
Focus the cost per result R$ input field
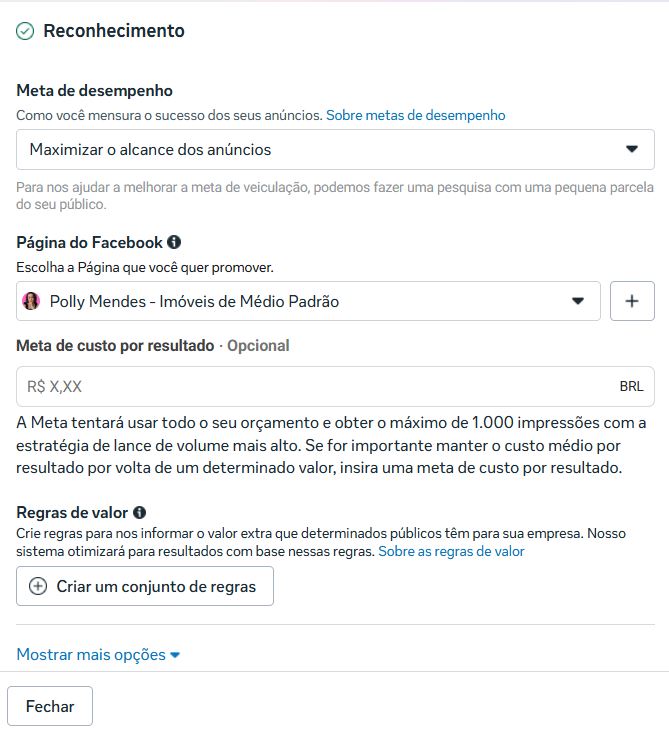310,386
